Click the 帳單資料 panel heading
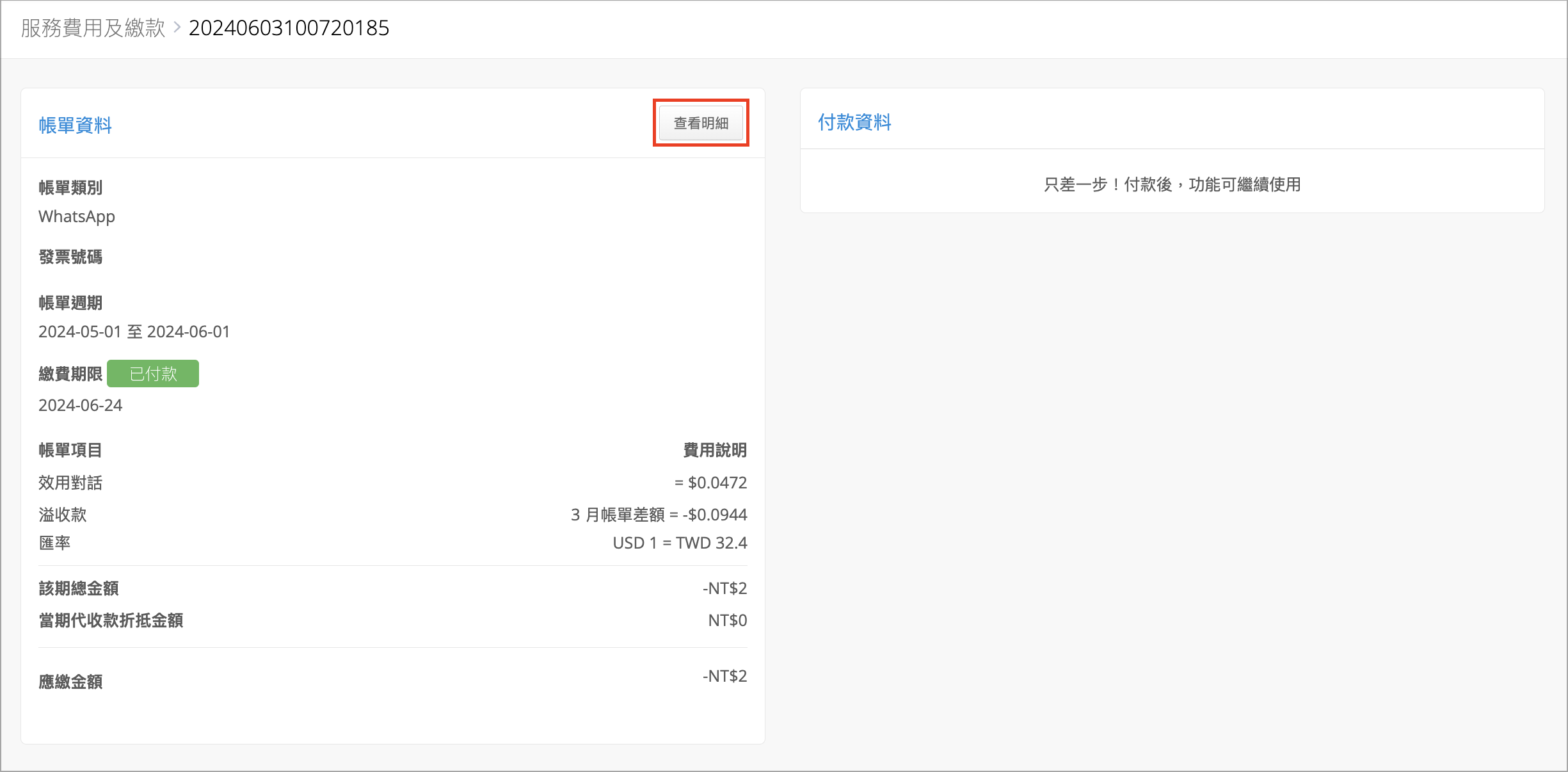The width and height of the screenshot is (1568, 772). tap(75, 125)
